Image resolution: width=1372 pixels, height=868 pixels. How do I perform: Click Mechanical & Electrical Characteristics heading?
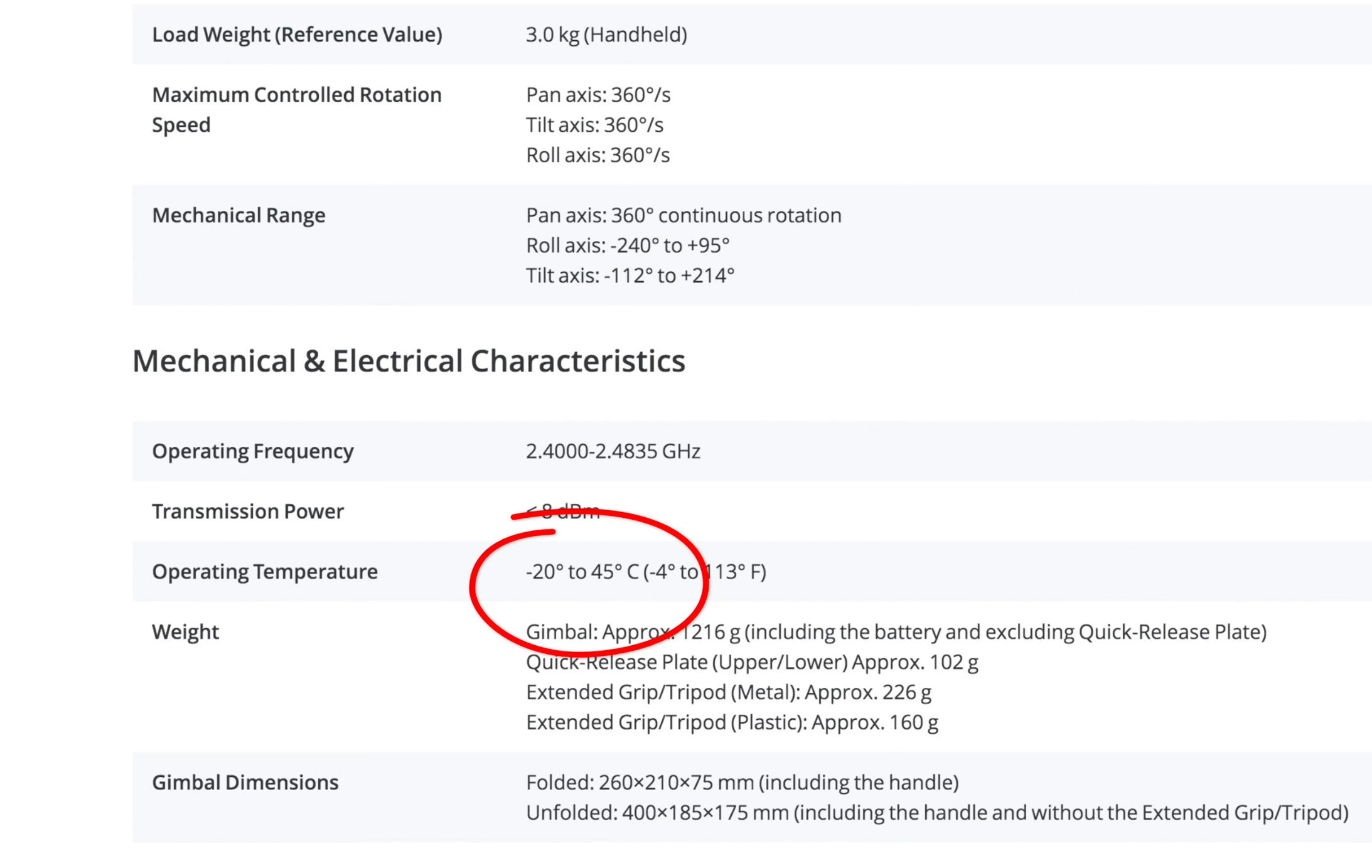[x=409, y=361]
